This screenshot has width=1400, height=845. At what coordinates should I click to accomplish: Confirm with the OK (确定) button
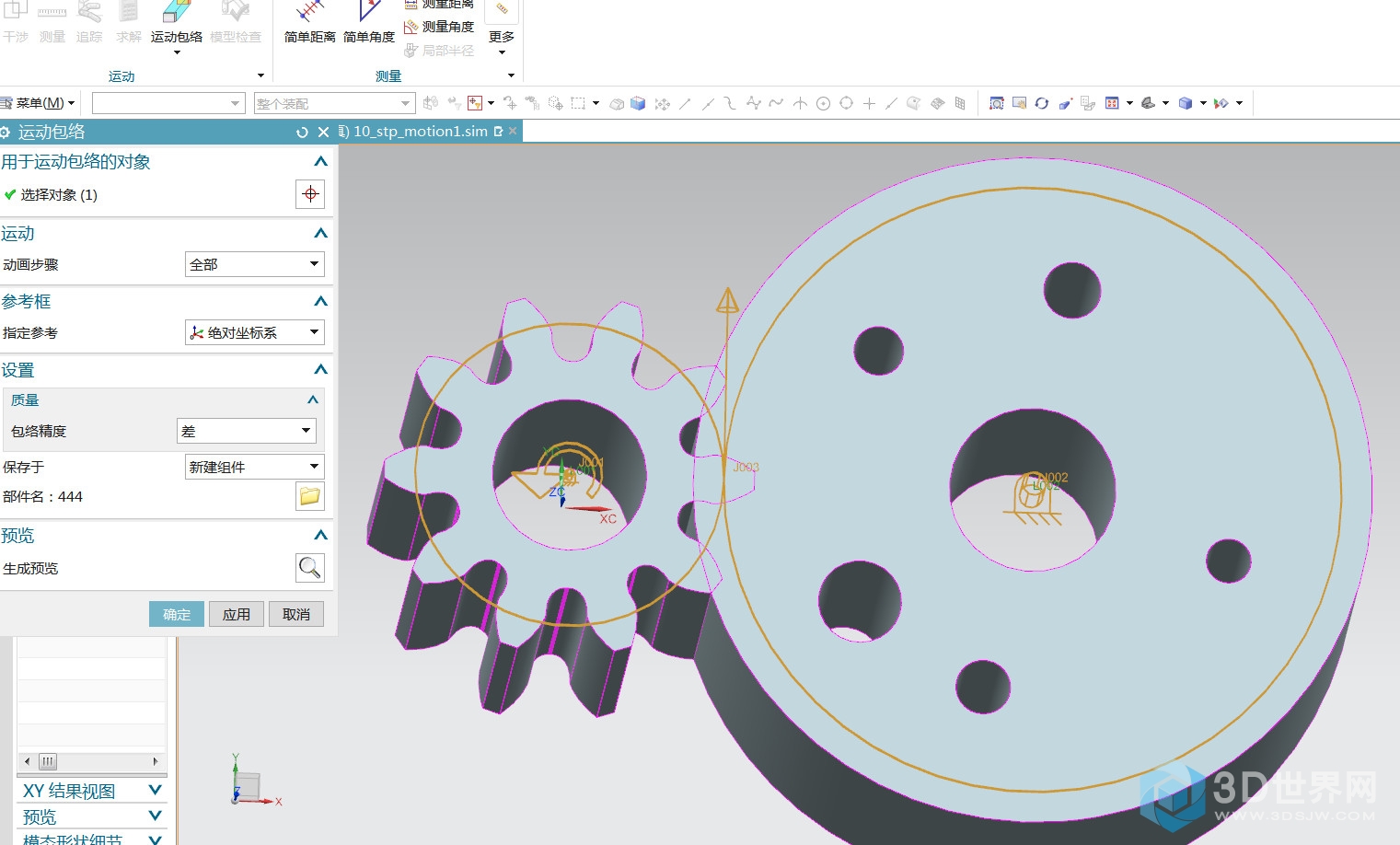[x=177, y=614]
